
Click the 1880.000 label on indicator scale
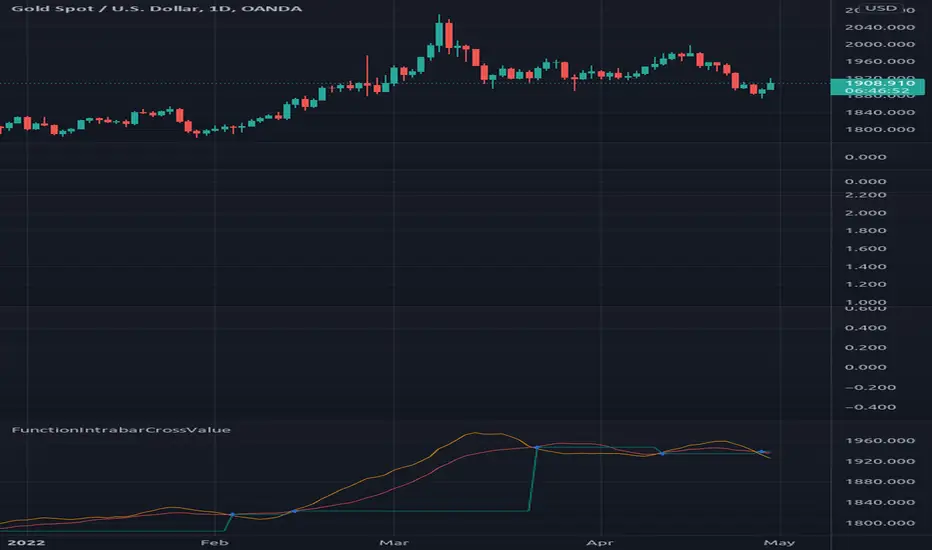(x=880, y=482)
